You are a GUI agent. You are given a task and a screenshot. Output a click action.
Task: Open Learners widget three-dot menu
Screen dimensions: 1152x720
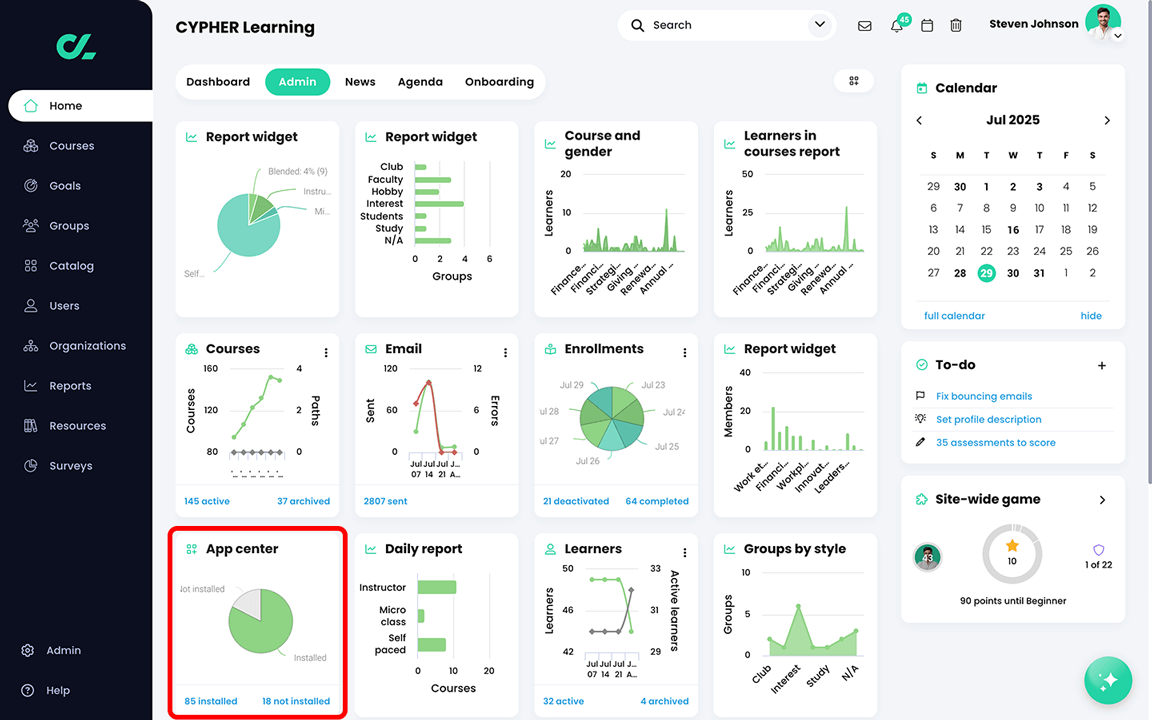pyautogui.click(x=685, y=552)
